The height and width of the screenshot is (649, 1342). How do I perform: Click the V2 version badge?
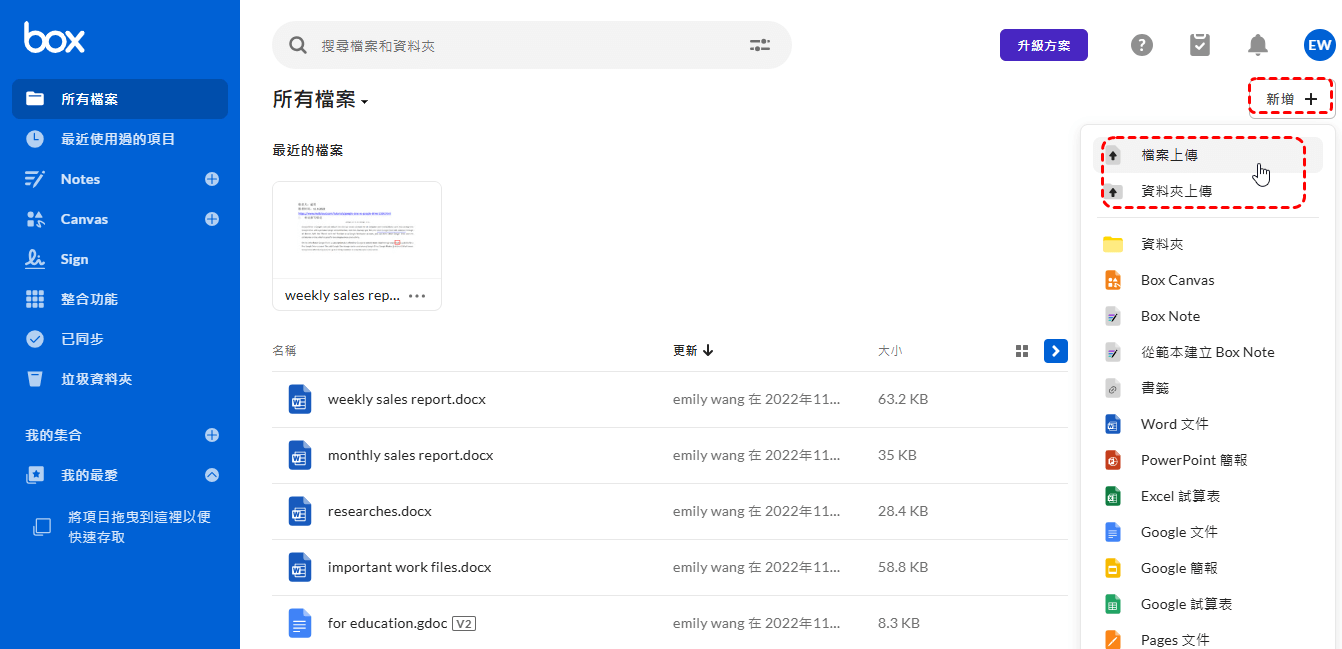[464, 623]
